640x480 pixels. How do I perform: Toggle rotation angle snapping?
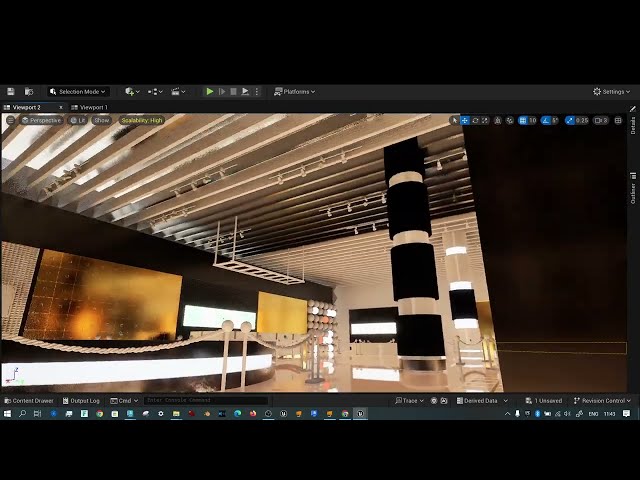(546, 120)
